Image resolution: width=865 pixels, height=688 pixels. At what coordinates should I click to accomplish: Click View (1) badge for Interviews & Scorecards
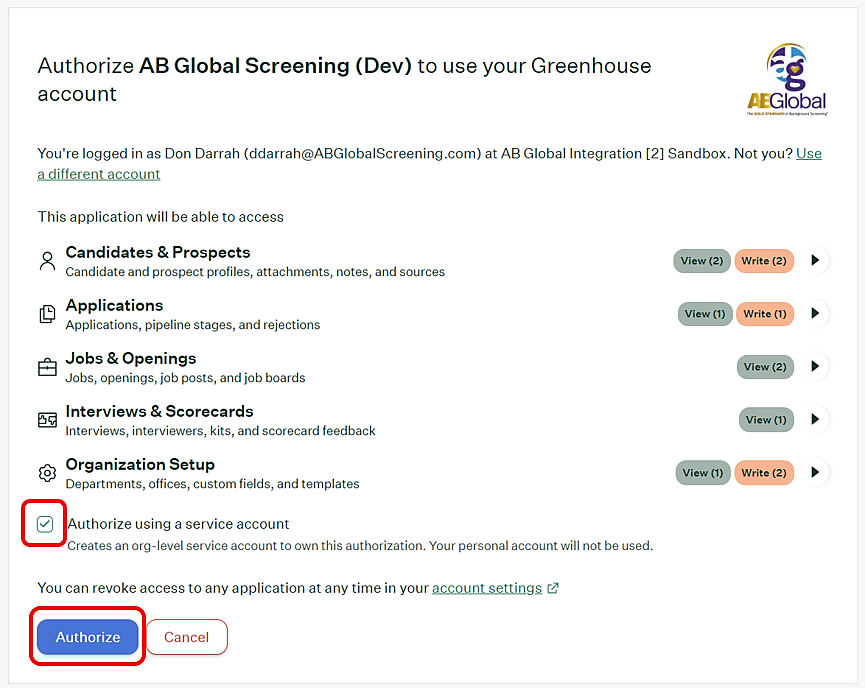point(766,420)
